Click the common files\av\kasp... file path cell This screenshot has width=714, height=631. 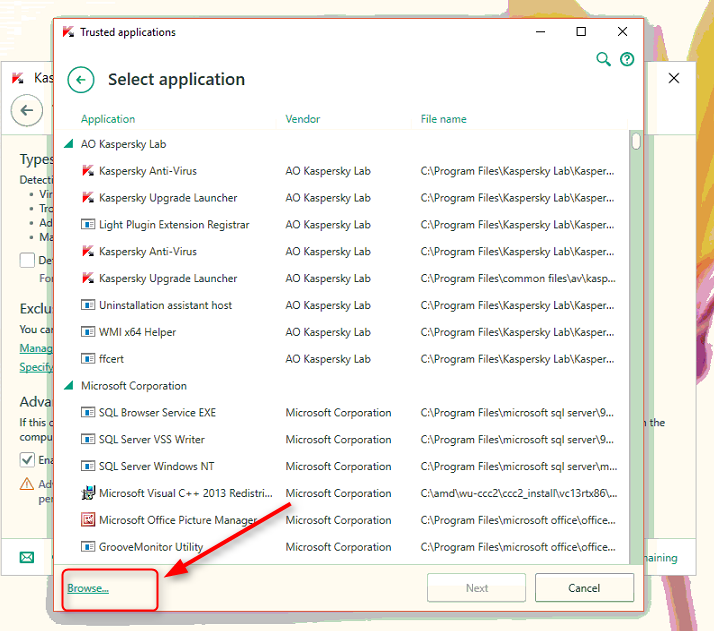pos(518,278)
